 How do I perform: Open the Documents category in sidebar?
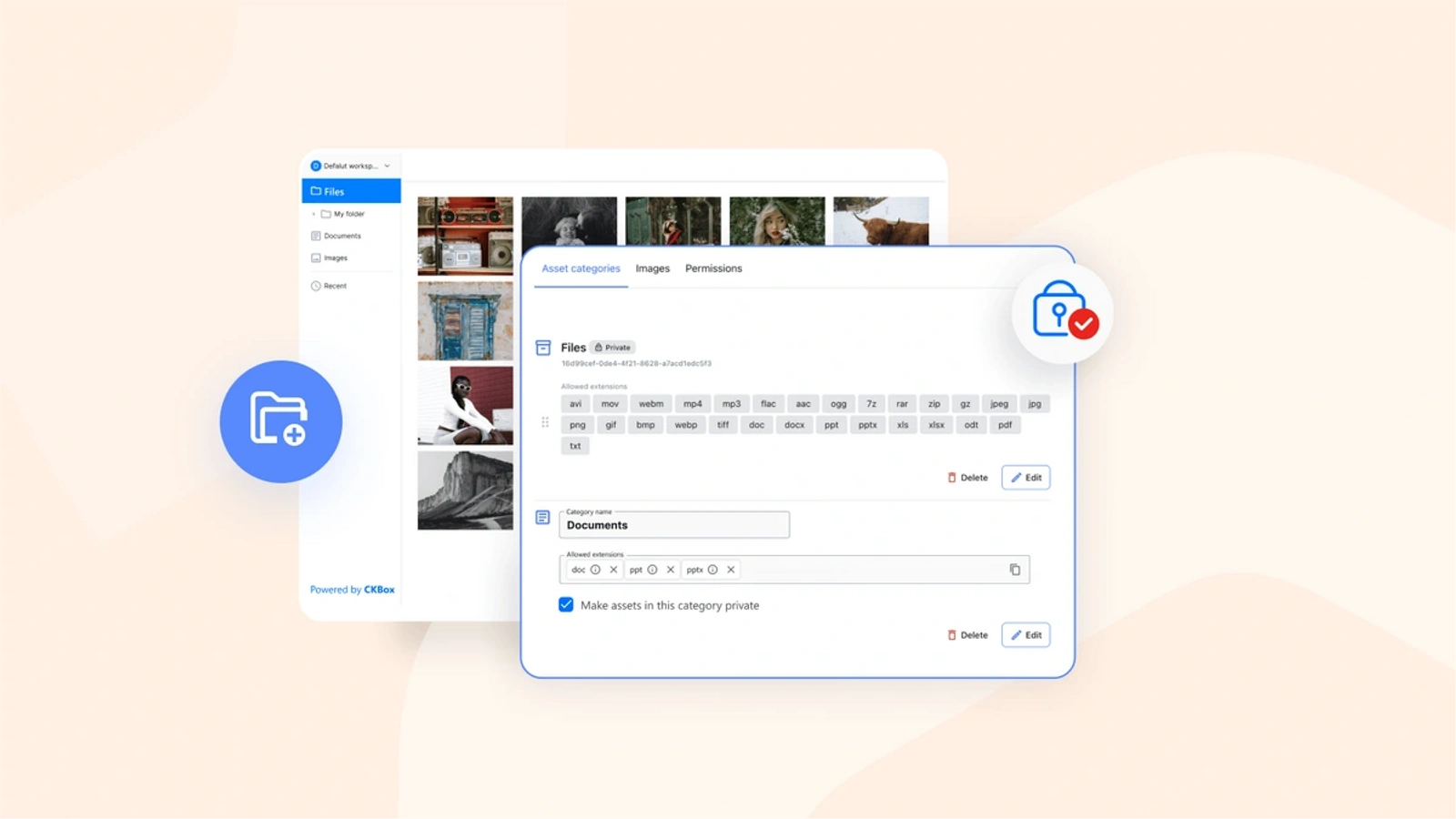click(336, 236)
